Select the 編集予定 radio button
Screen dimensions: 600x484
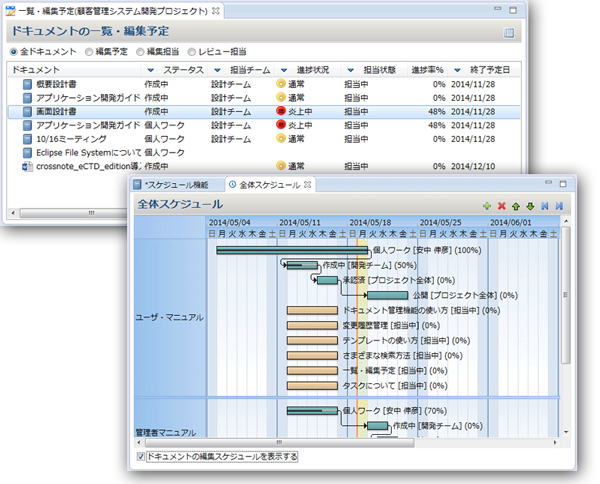(x=89, y=52)
